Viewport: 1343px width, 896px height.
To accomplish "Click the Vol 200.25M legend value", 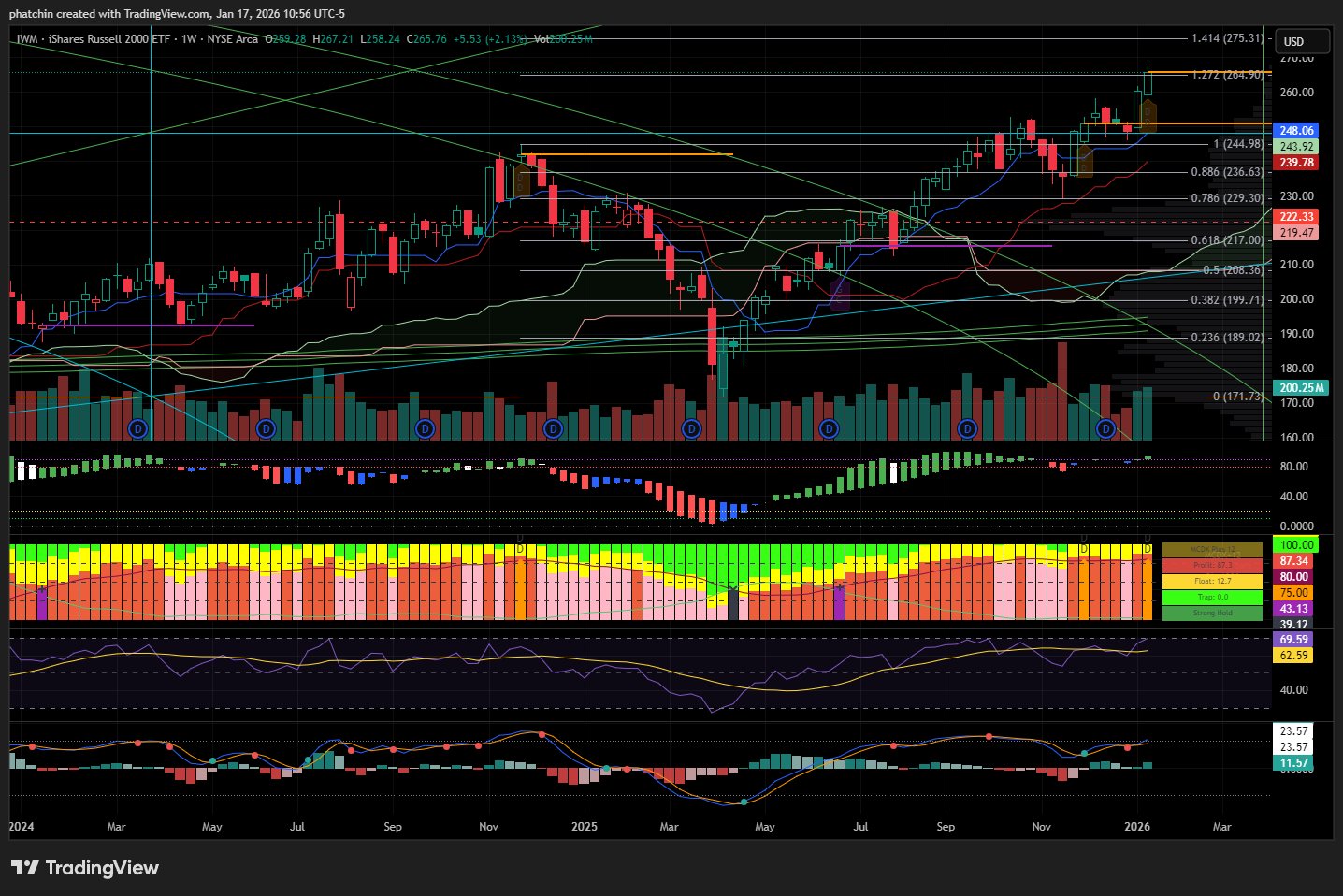I will [x=564, y=39].
